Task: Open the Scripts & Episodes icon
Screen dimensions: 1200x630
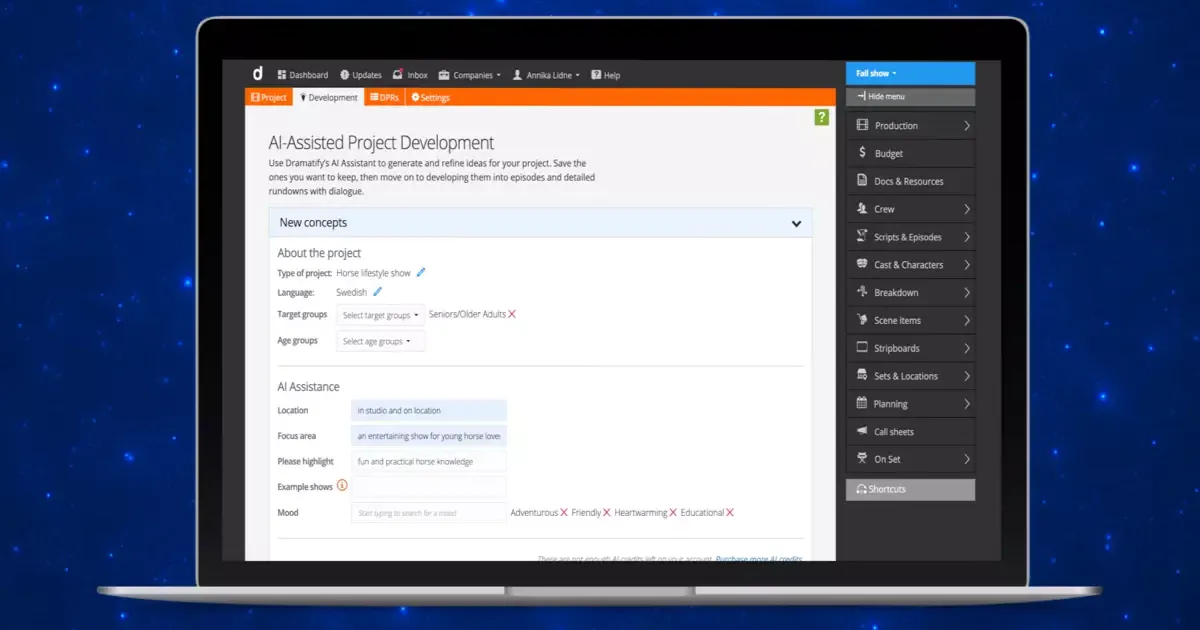Action: coord(862,237)
